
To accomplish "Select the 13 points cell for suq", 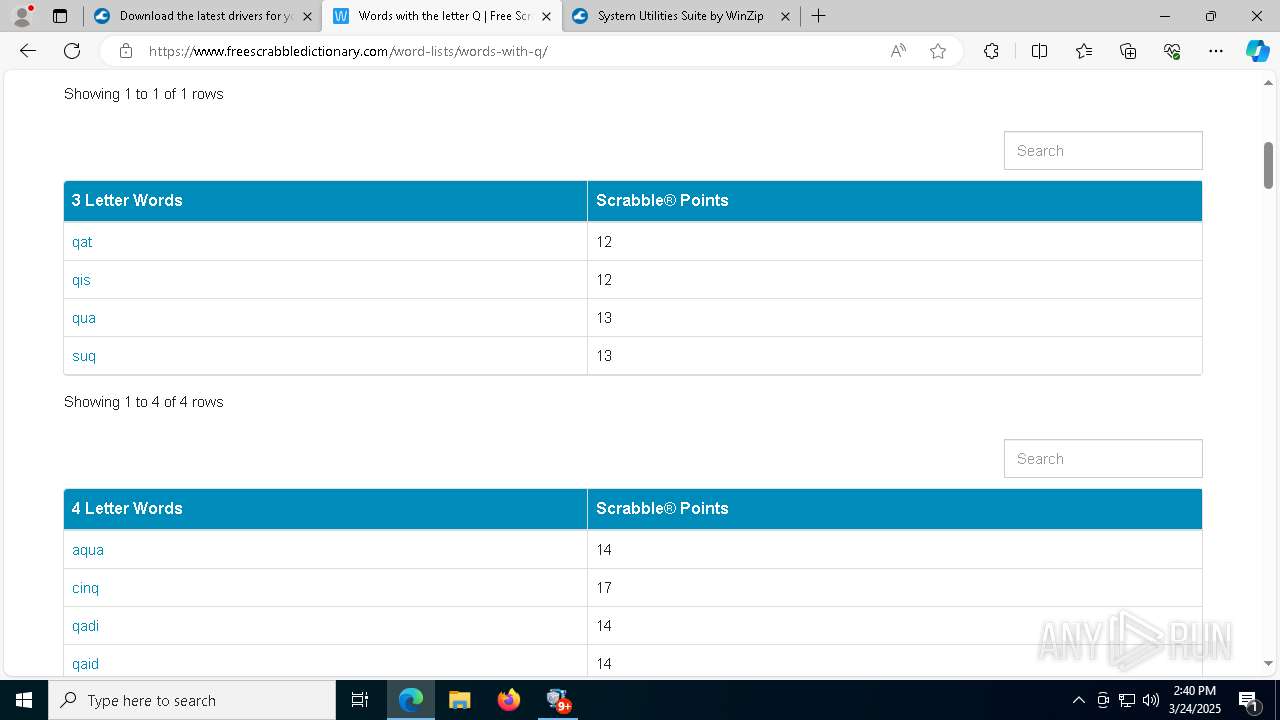I will tap(894, 356).
